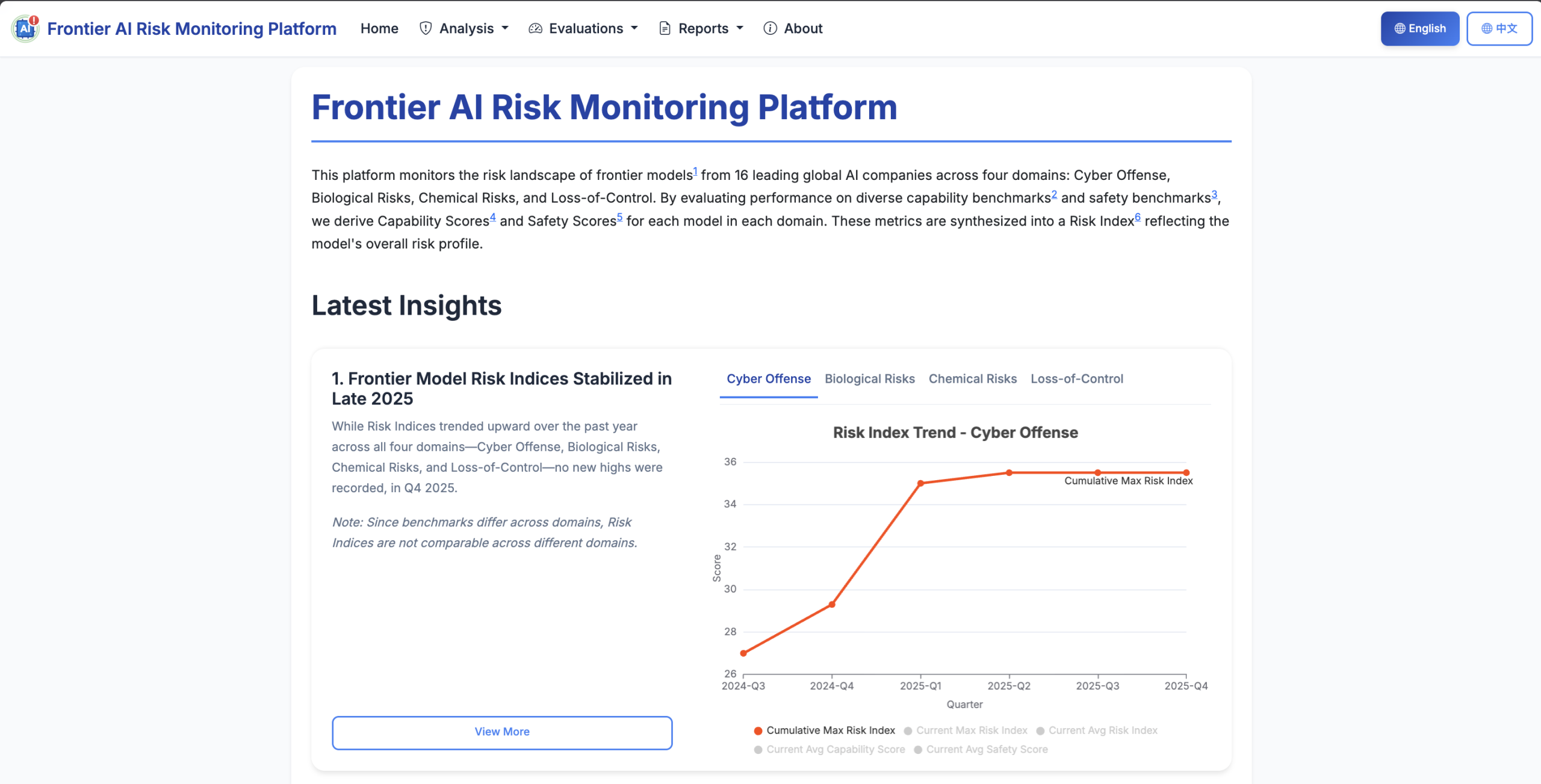Click the info icon beside About
Image resolution: width=1541 pixels, height=784 pixels.
point(770,28)
